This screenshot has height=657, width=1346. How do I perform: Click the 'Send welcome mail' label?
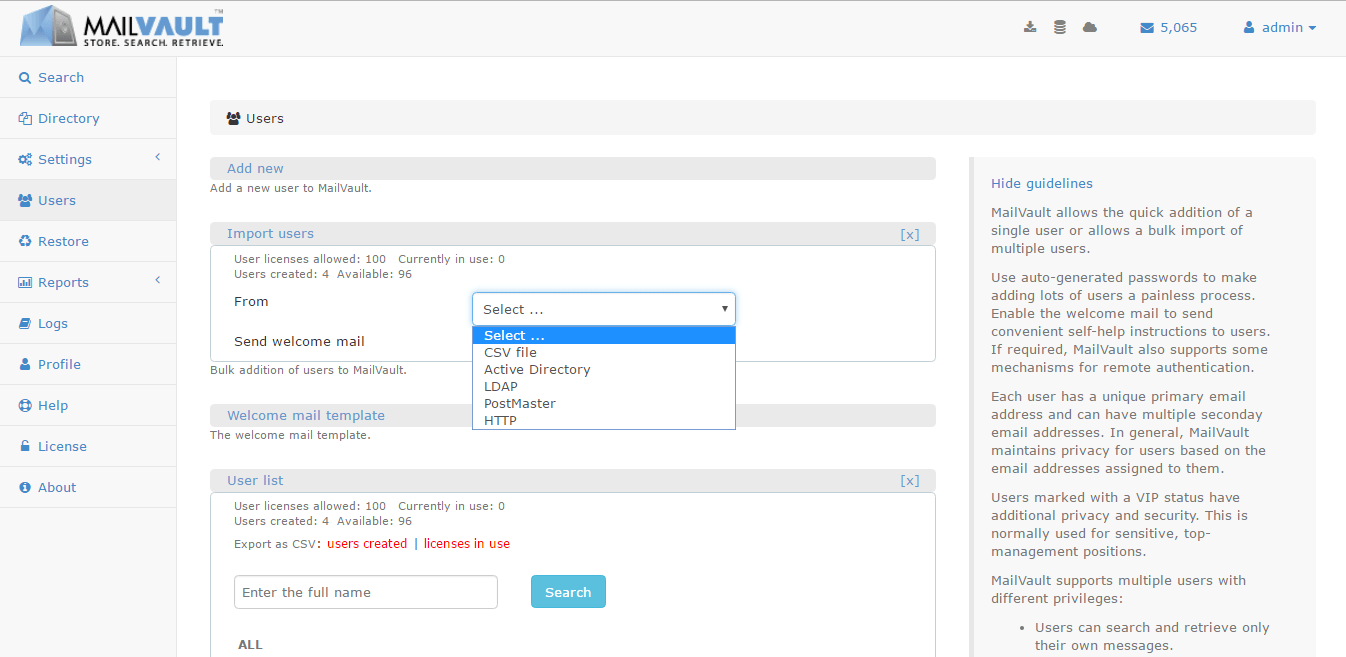coord(299,341)
